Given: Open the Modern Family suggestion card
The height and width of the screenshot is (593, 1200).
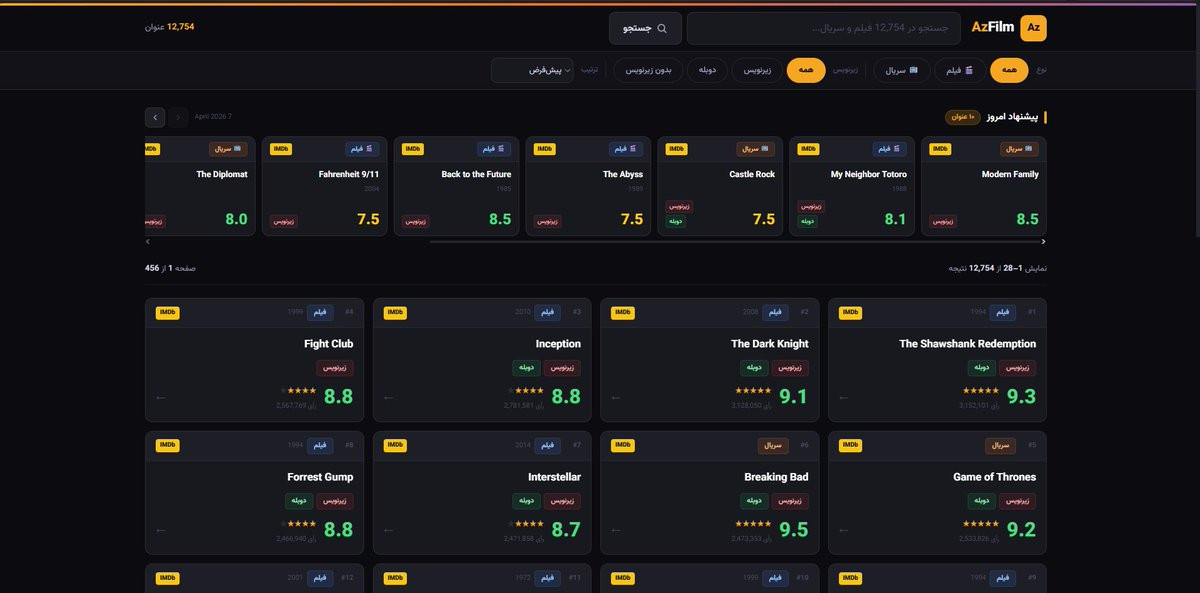Looking at the screenshot, I should (984, 186).
